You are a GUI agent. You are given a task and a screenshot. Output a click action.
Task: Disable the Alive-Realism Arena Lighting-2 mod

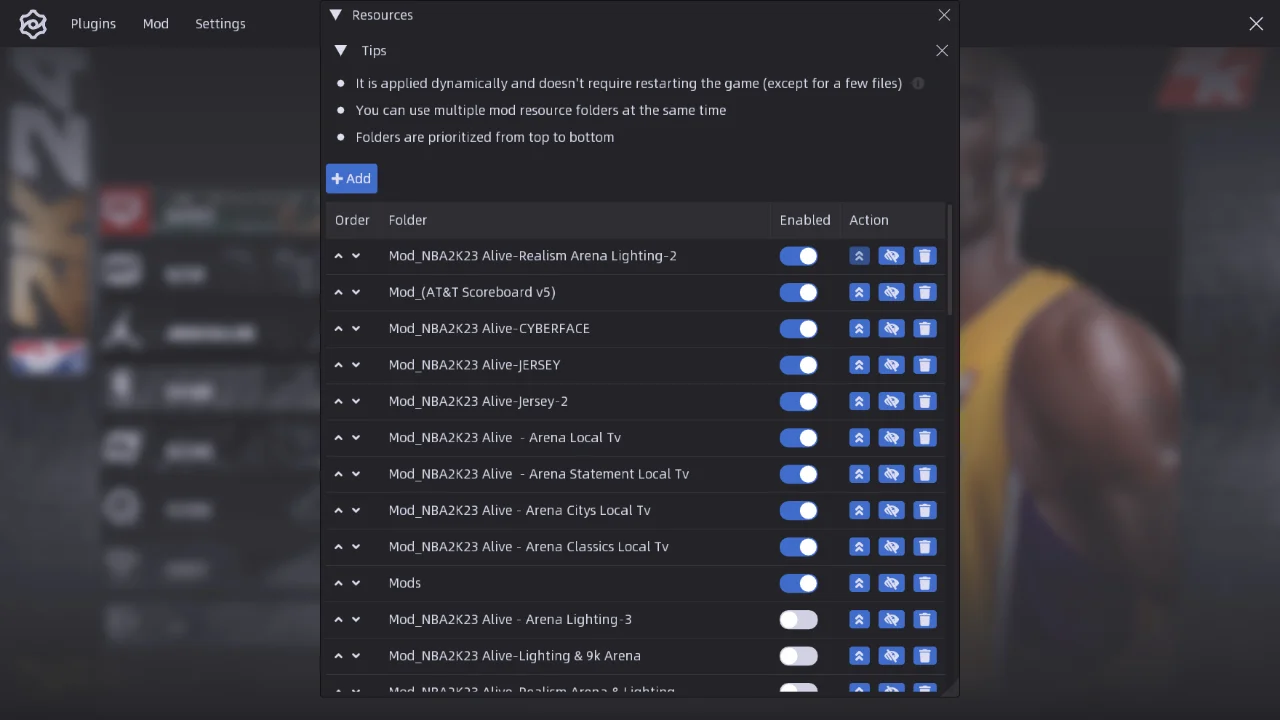(x=799, y=256)
